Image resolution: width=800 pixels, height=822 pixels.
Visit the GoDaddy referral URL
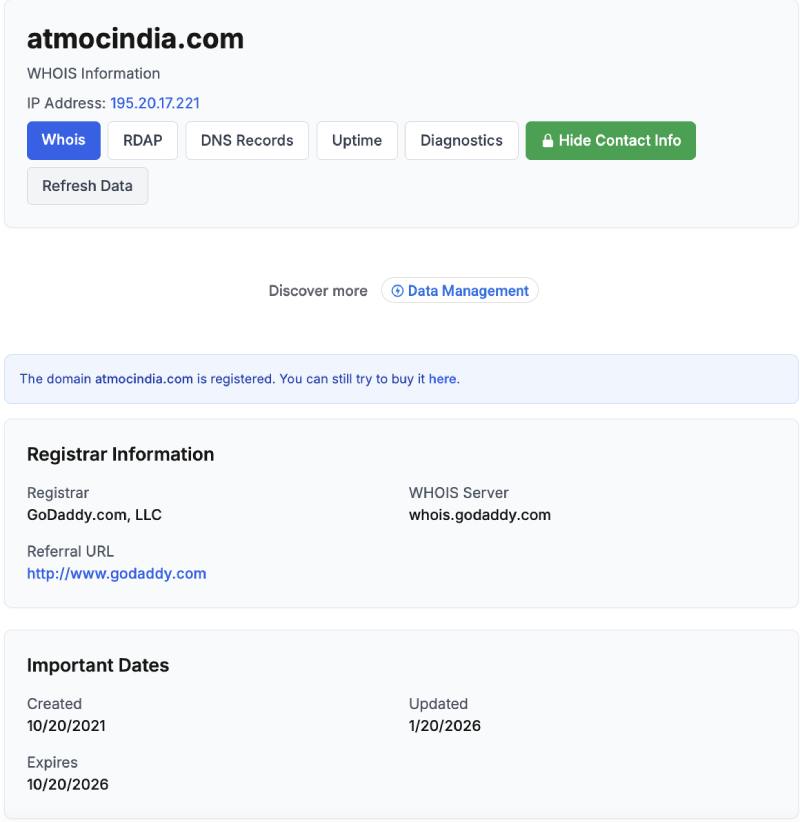(x=116, y=573)
